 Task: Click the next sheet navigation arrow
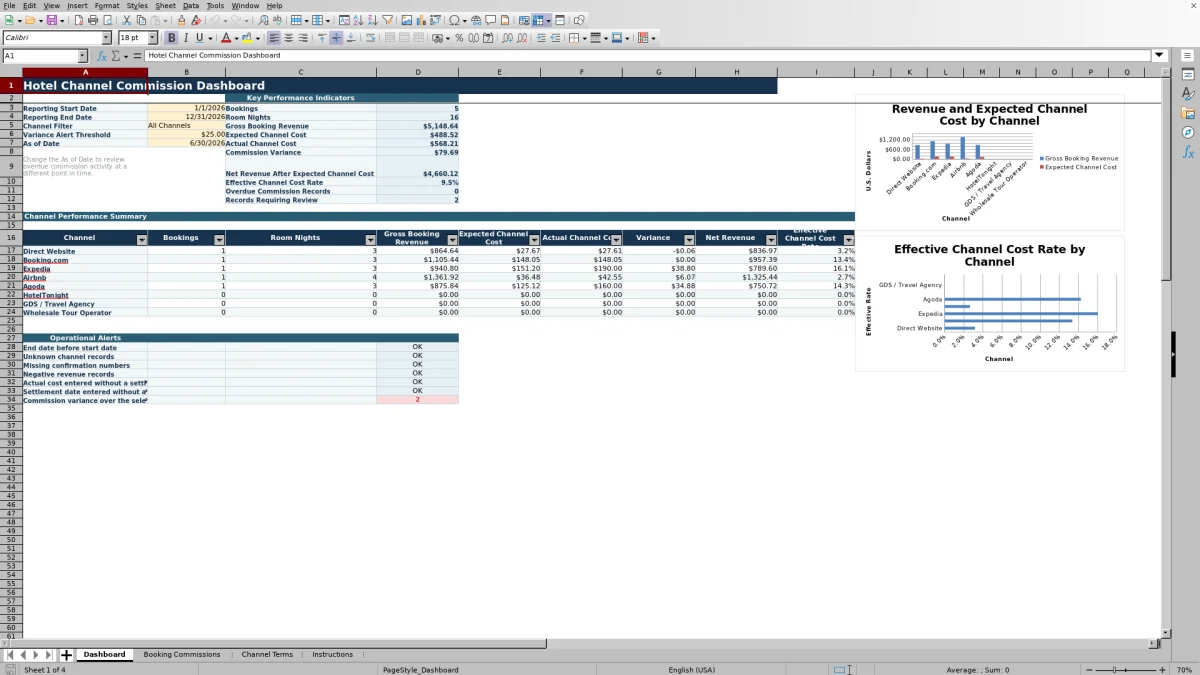pos(36,655)
